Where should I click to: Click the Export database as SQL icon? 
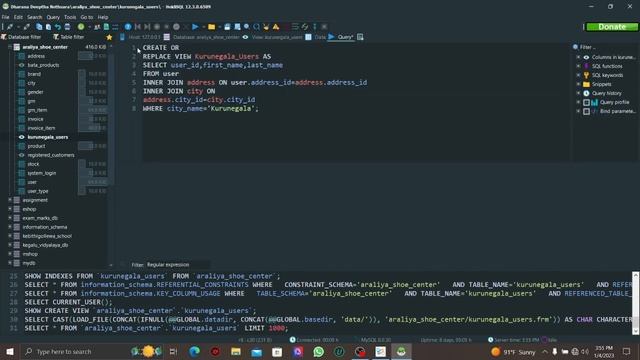(106, 27)
